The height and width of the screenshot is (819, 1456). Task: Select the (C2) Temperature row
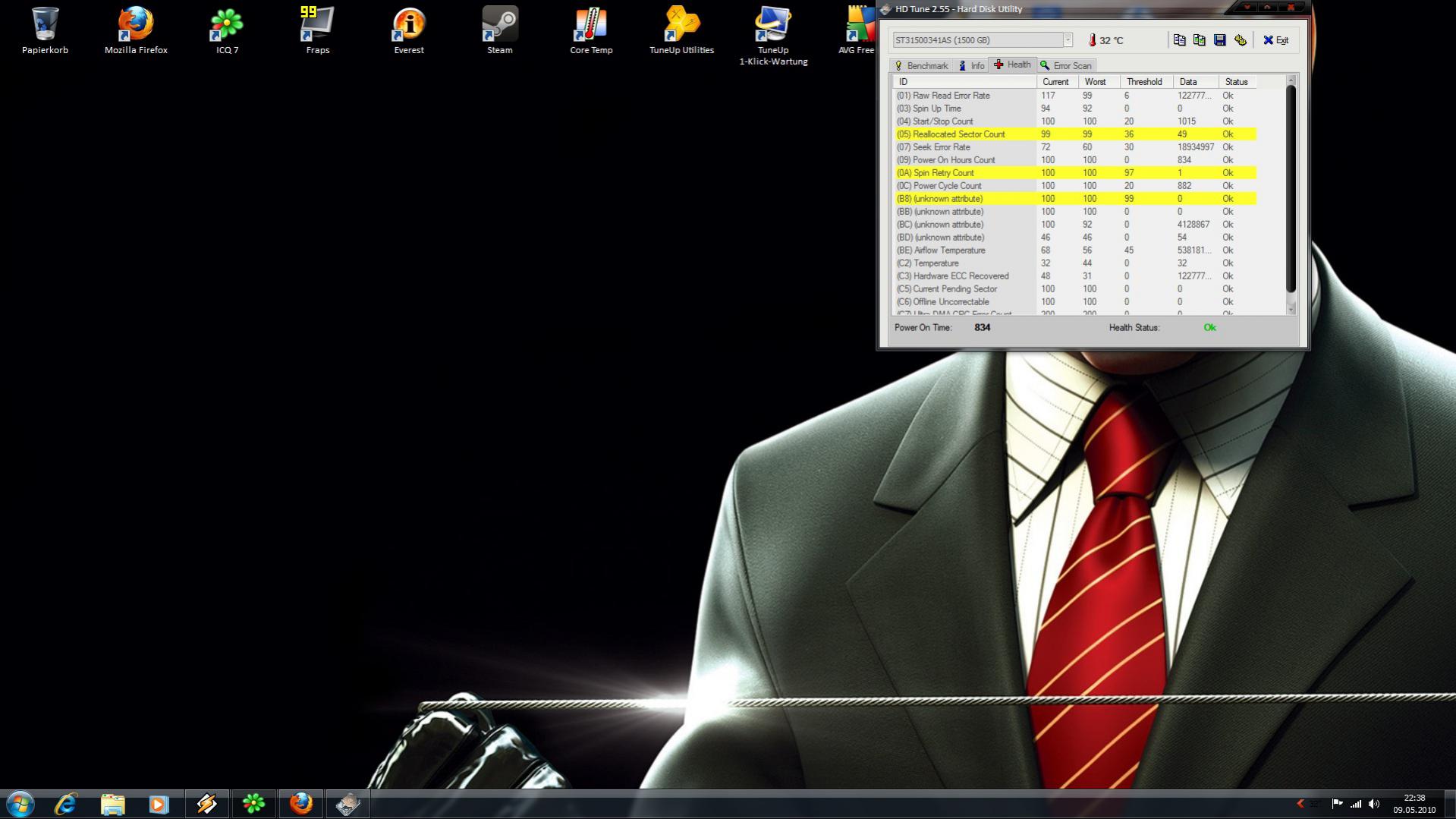click(1074, 263)
